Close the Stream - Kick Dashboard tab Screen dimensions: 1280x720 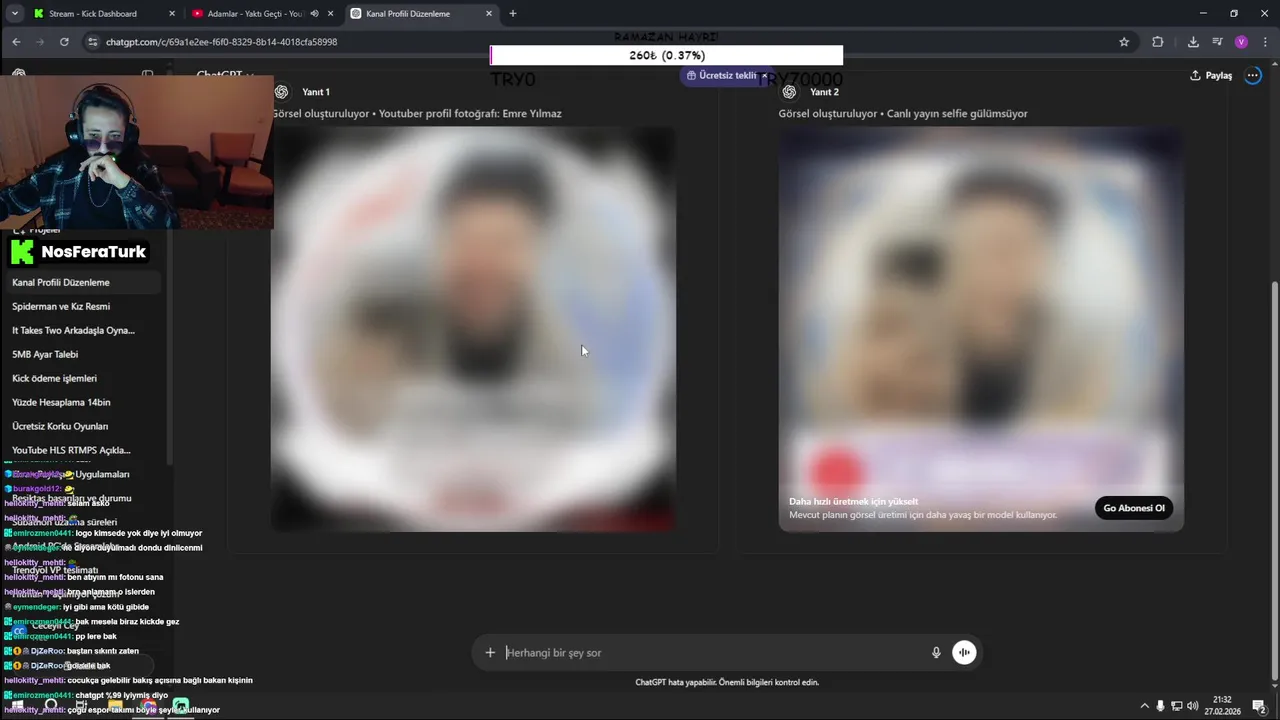tap(172, 13)
